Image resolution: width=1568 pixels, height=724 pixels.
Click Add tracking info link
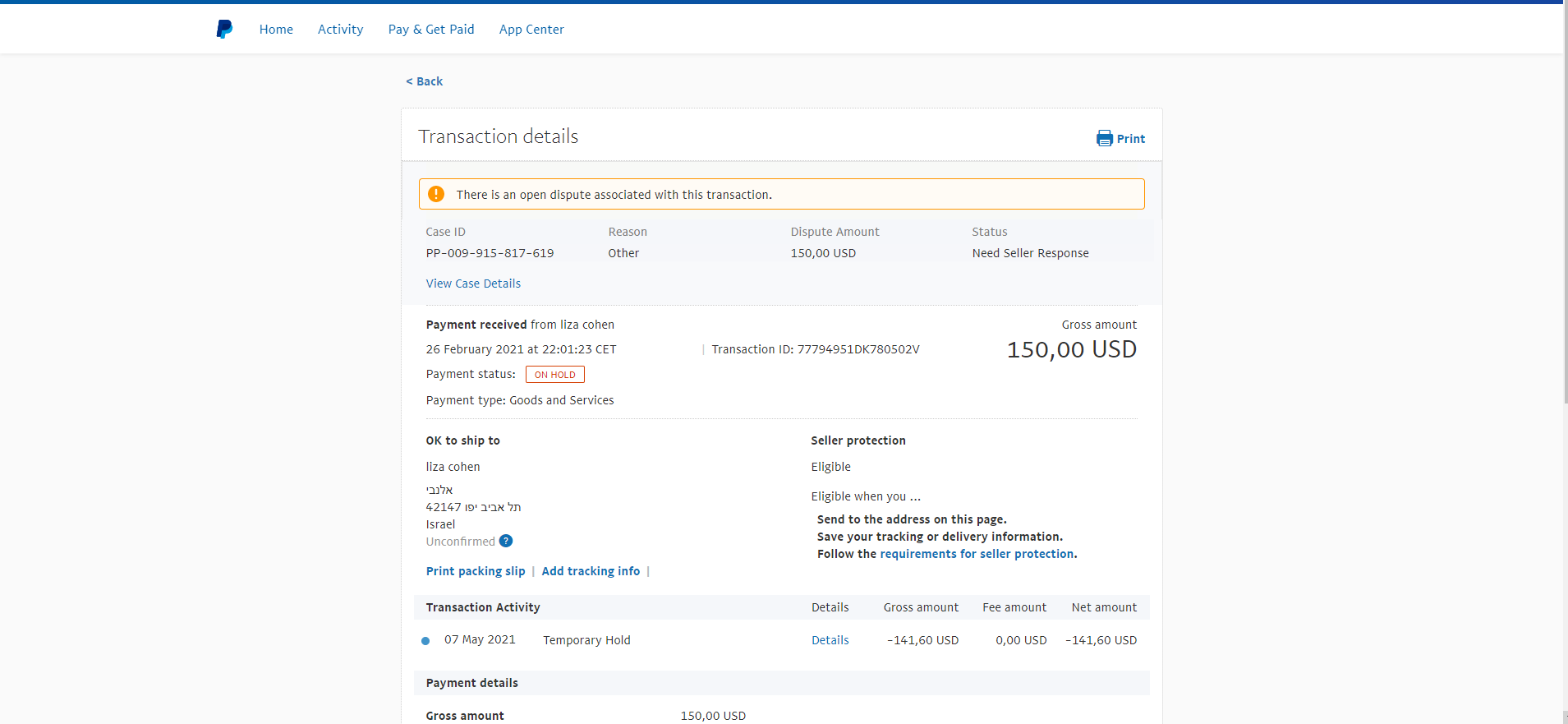coord(591,571)
